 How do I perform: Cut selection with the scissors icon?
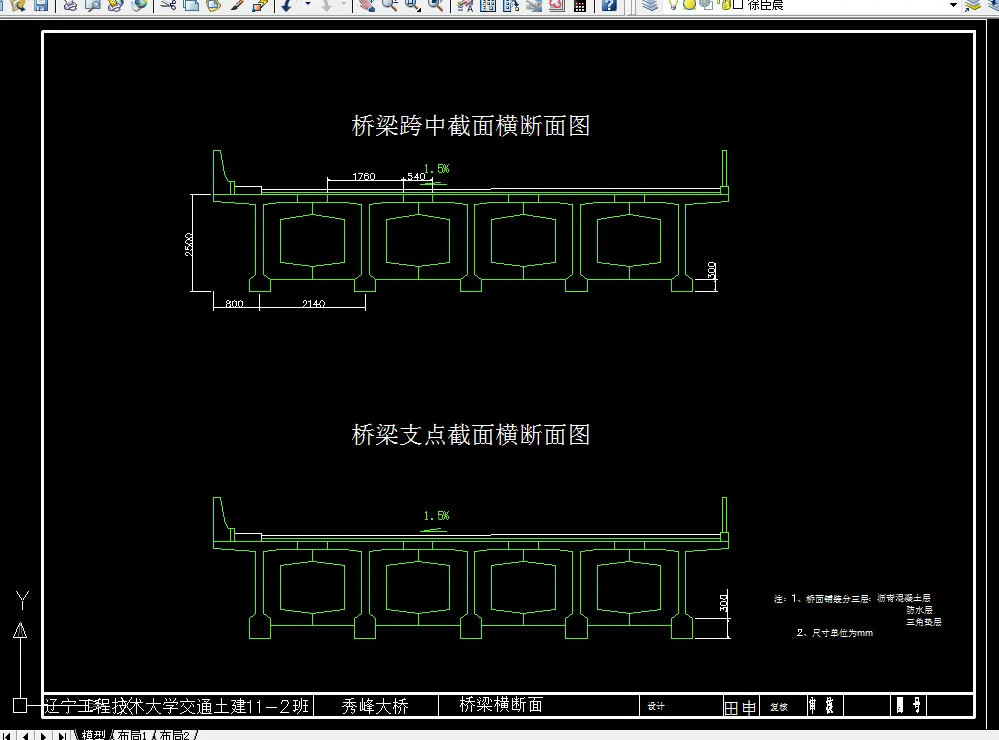(168, 5)
